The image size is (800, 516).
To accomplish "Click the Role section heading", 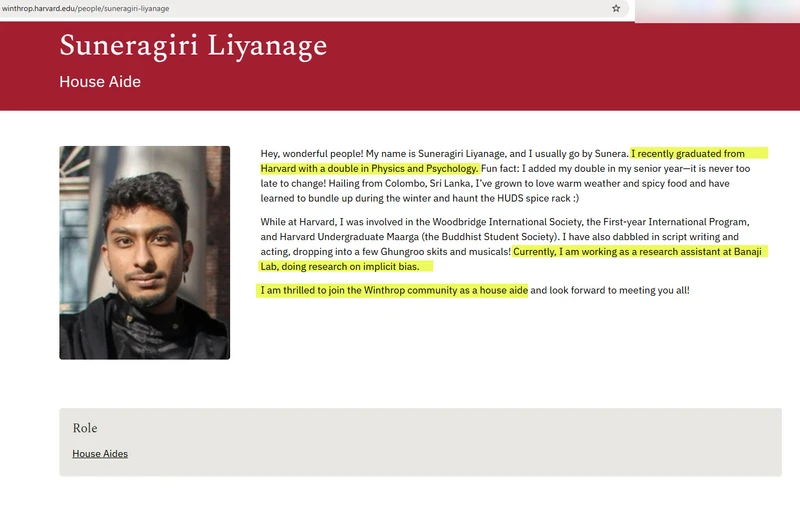I will [x=85, y=428].
